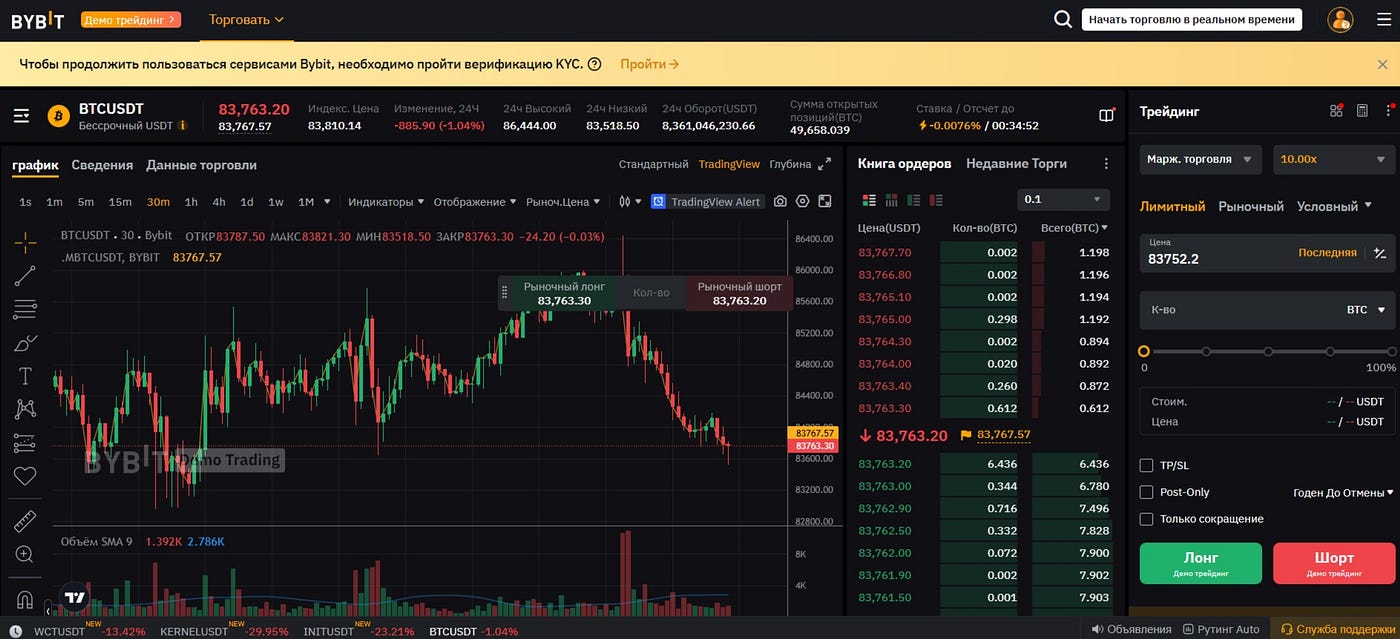Switch to the Недавние Торги tab
The width and height of the screenshot is (1400, 639).
tap(1016, 163)
